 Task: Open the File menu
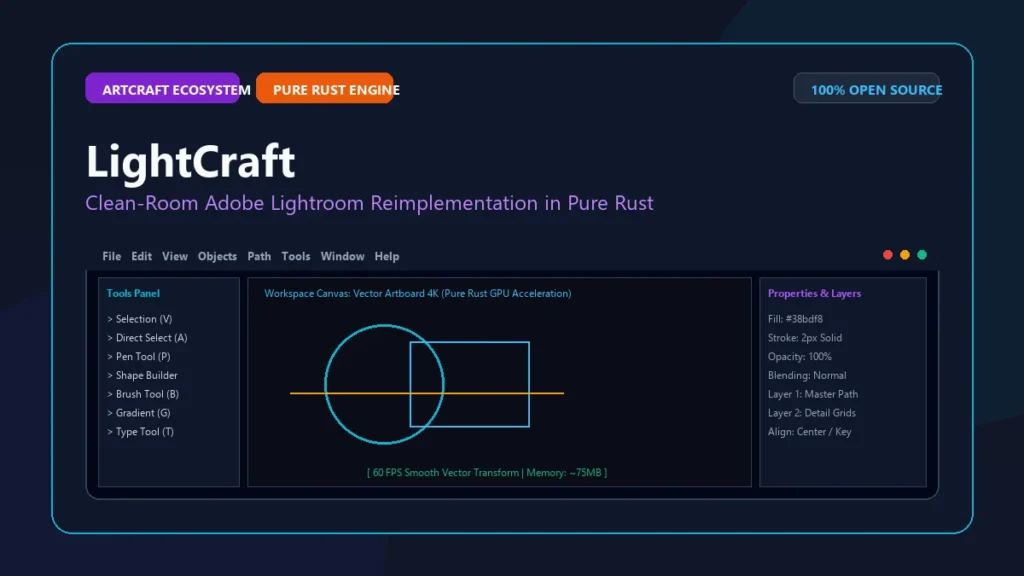pos(112,256)
